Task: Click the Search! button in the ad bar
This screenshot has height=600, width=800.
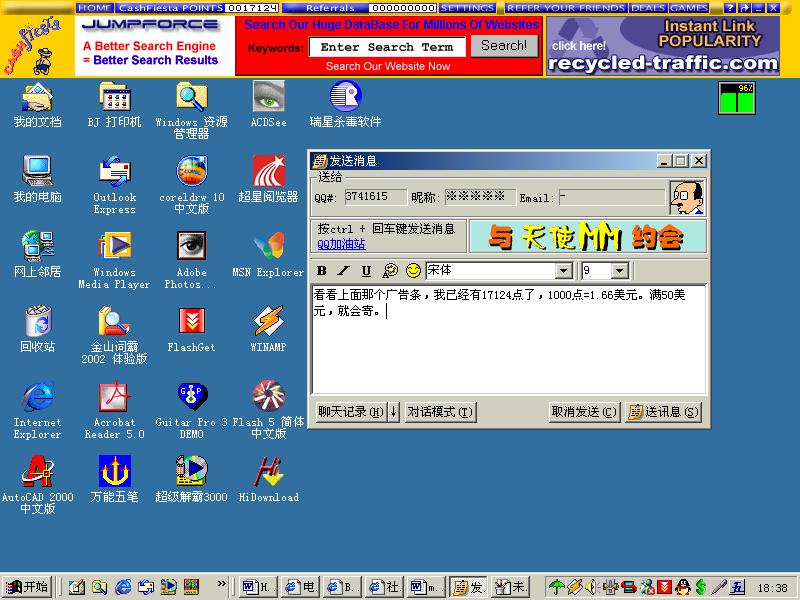Action: click(504, 46)
